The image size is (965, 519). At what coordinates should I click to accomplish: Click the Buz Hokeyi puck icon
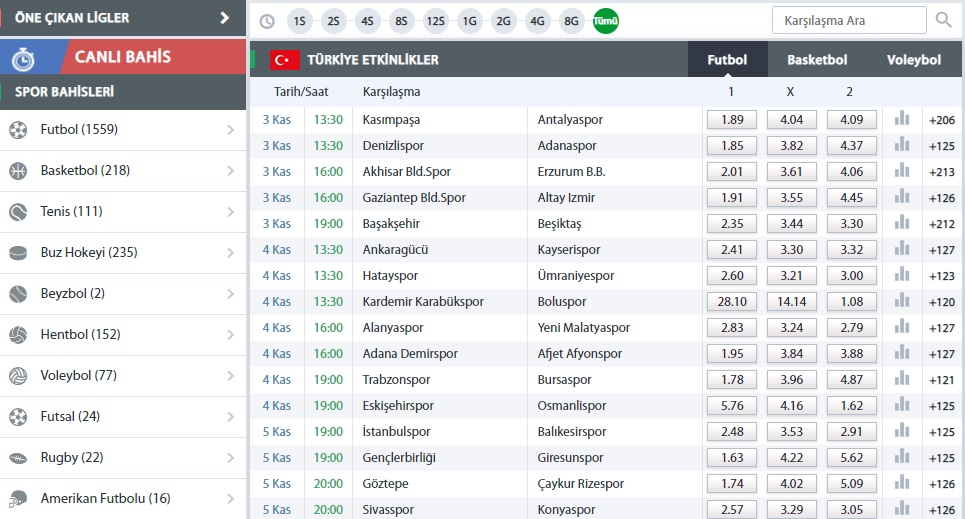pos(18,253)
